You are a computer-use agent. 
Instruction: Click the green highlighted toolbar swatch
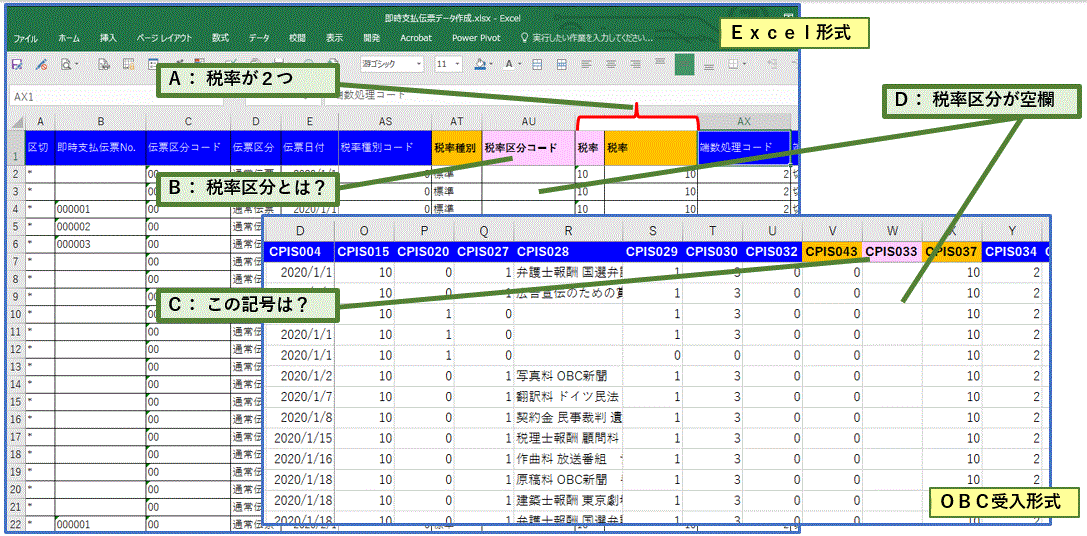[684, 64]
